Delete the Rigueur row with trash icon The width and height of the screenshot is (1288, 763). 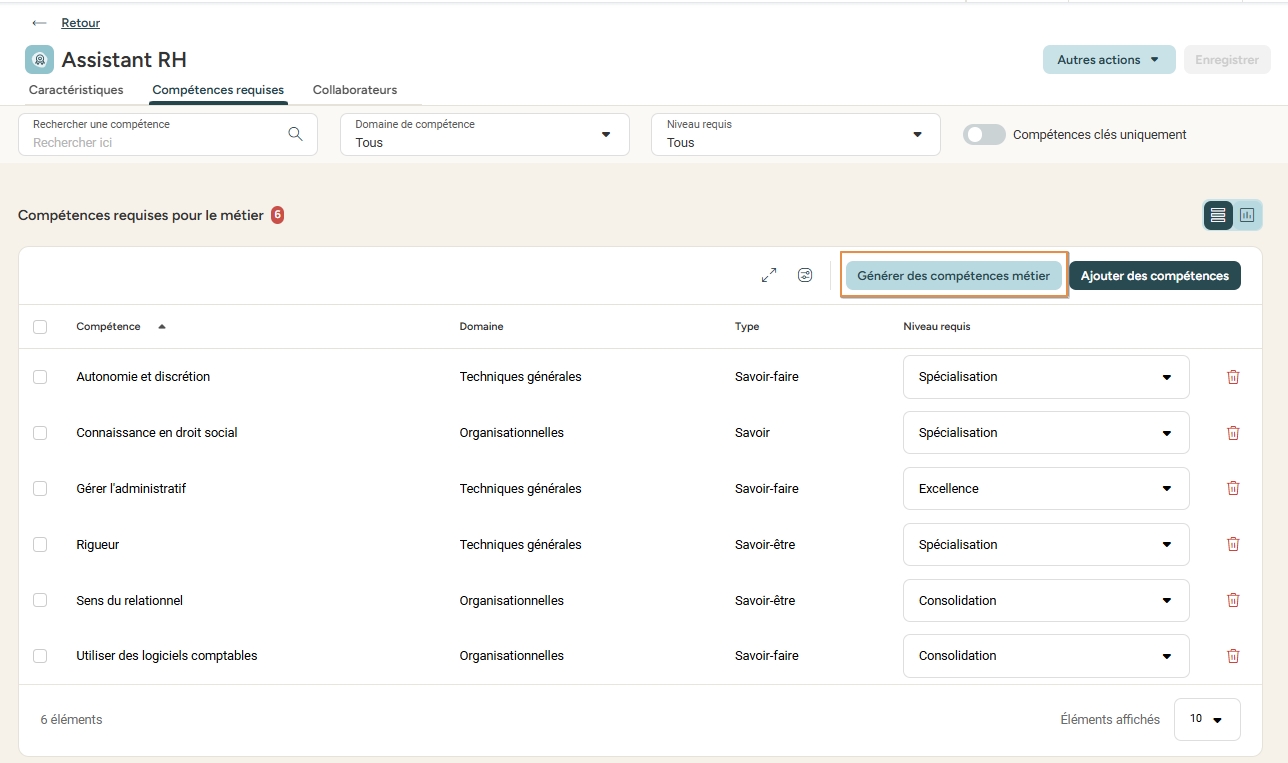1233,544
